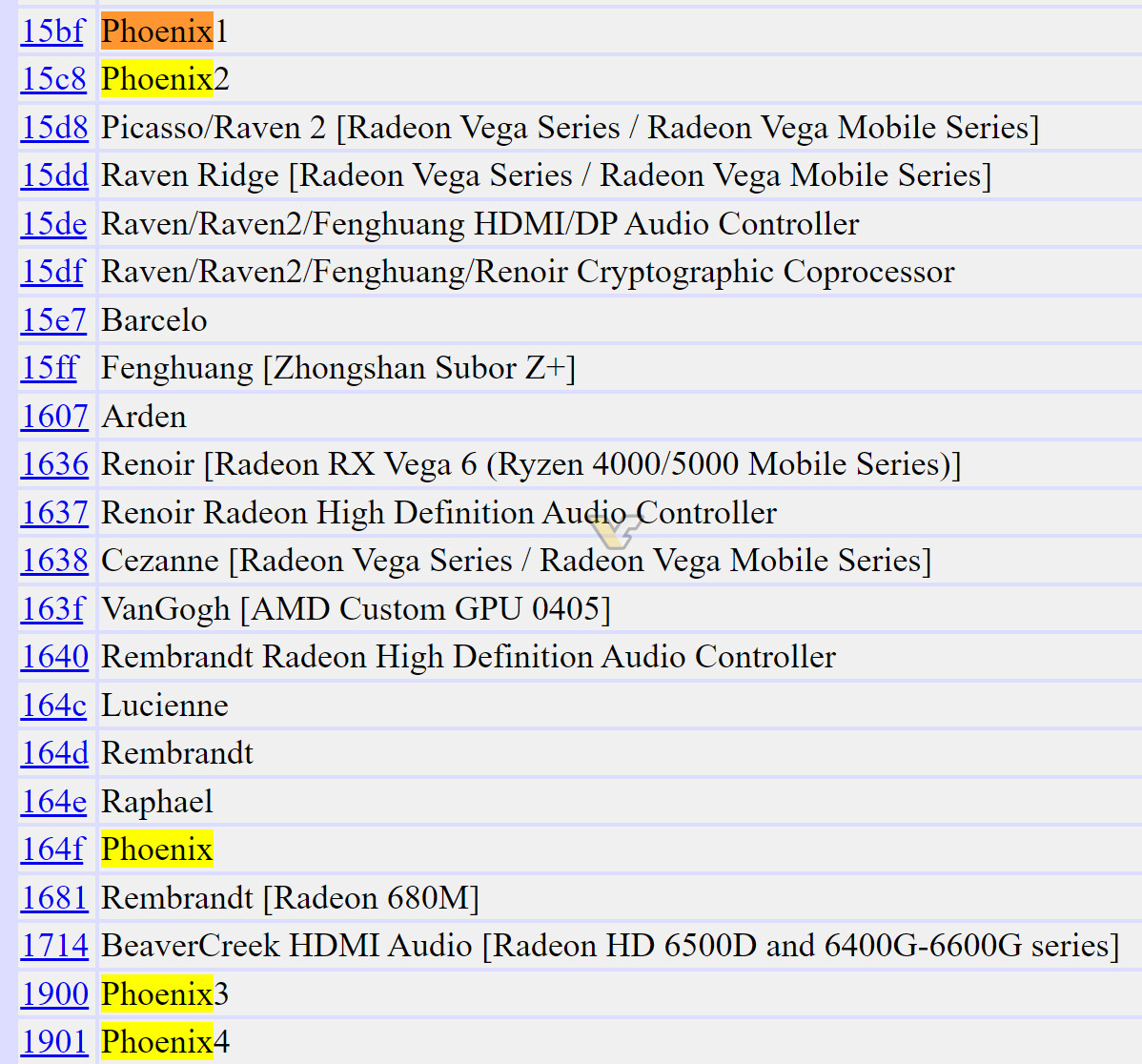Image resolution: width=1142 pixels, height=1064 pixels.
Task: Open the 164f Phoenix link
Action: [52, 849]
